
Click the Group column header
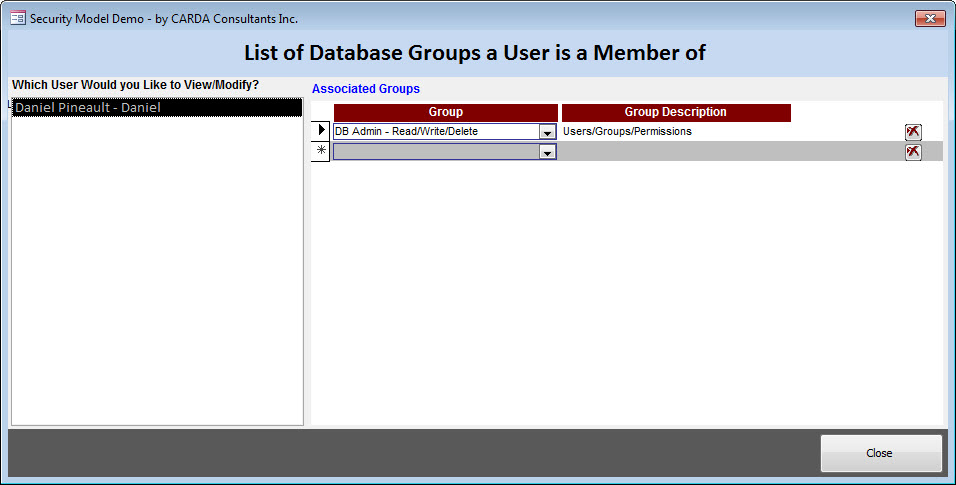coord(445,112)
